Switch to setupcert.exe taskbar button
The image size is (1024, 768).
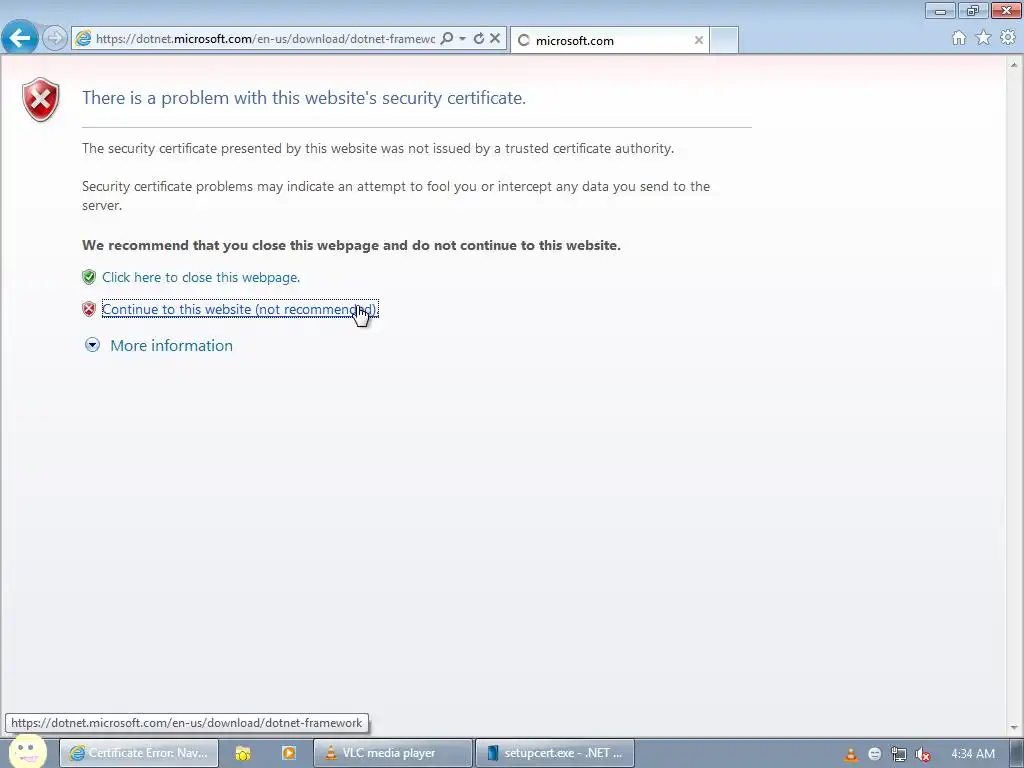pos(554,753)
